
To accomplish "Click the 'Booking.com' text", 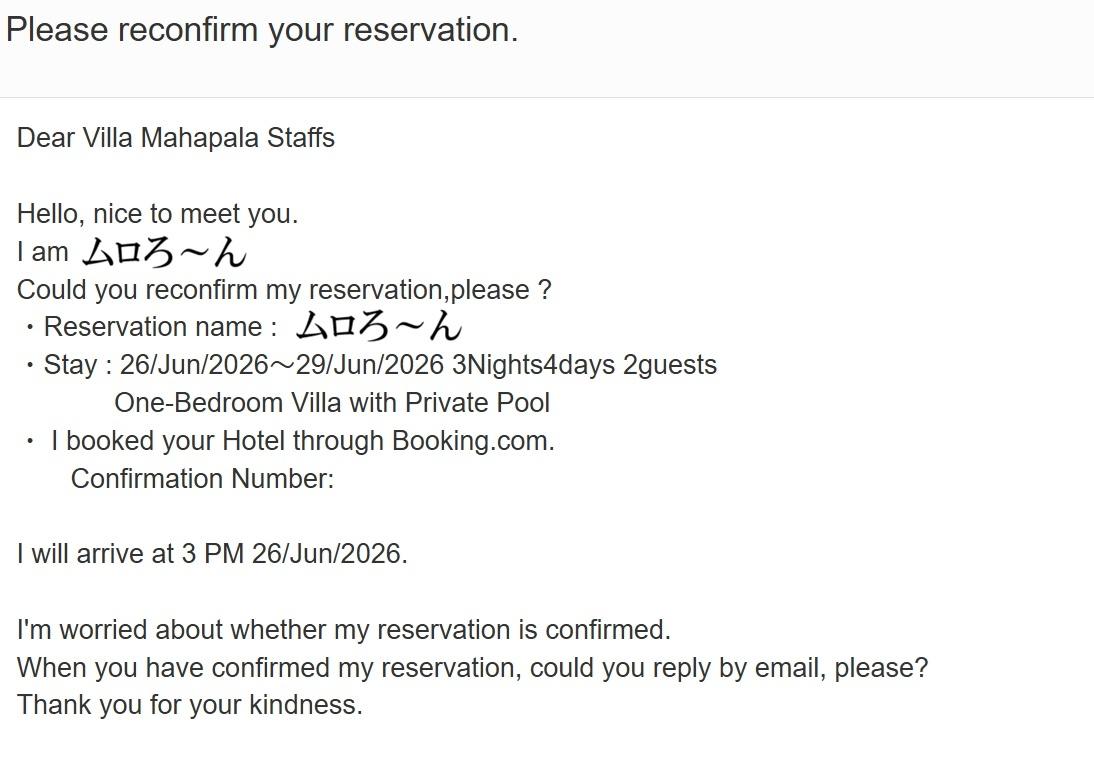I will pos(470,441).
